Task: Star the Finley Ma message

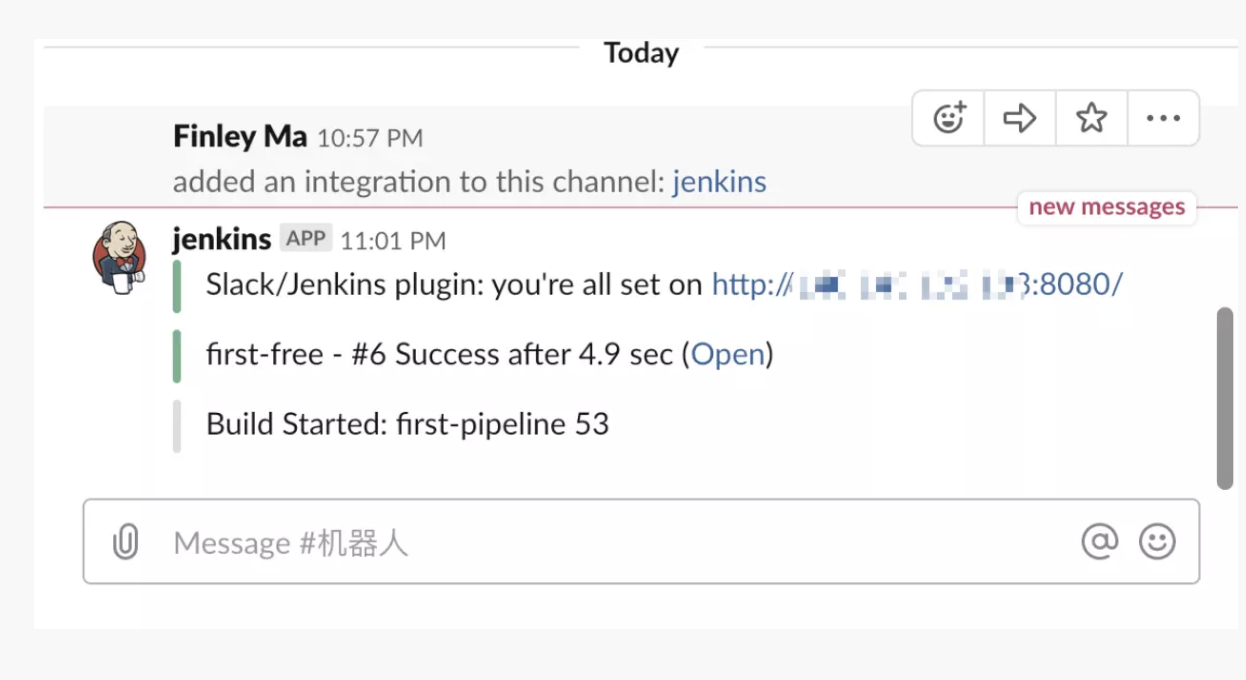Action: tap(1091, 118)
